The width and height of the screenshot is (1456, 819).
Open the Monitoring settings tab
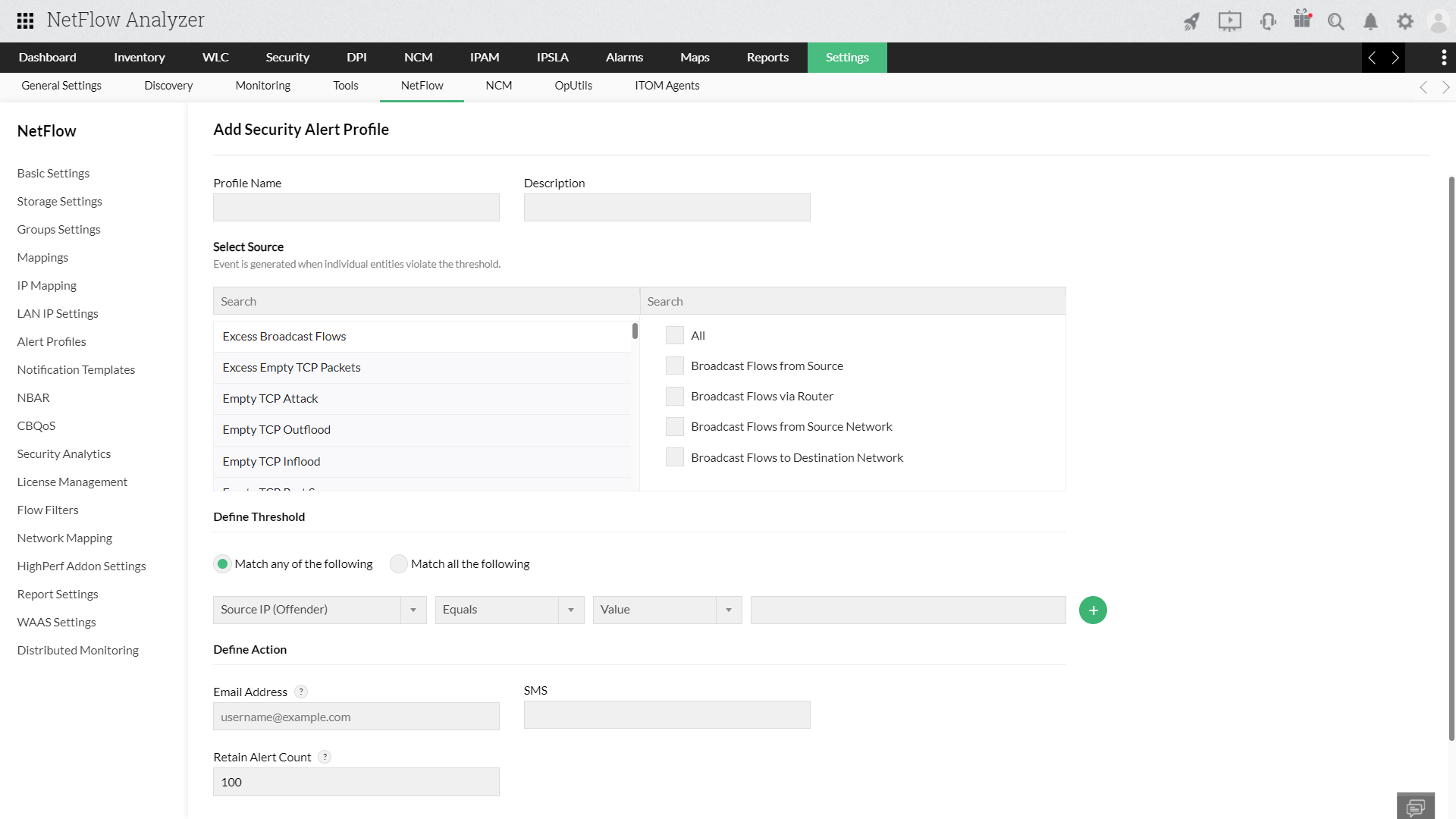(262, 86)
